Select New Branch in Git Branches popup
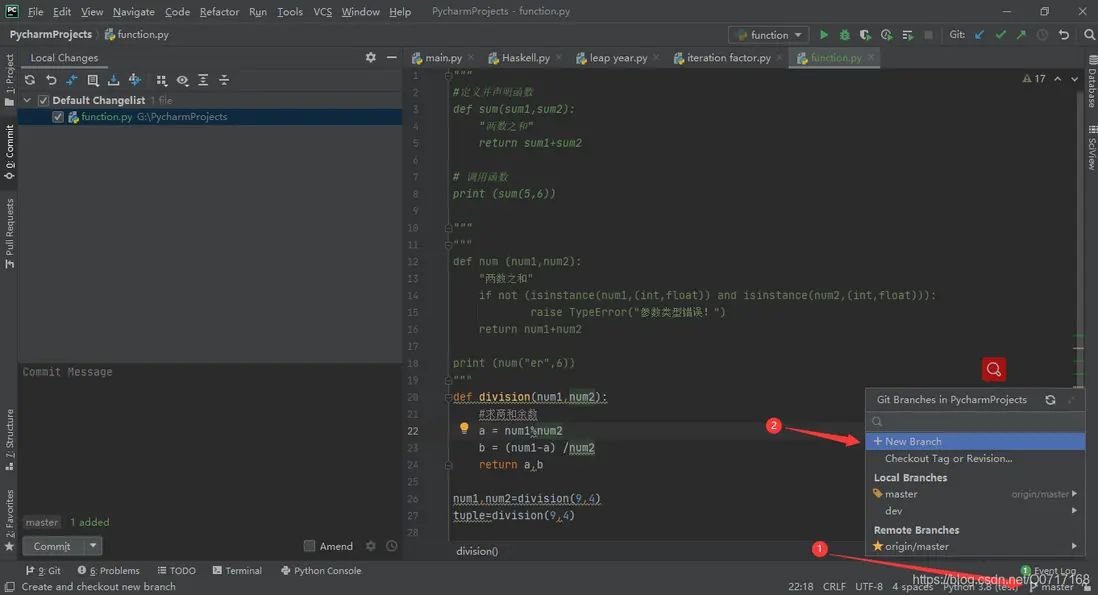The image size is (1098, 595). 913,441
